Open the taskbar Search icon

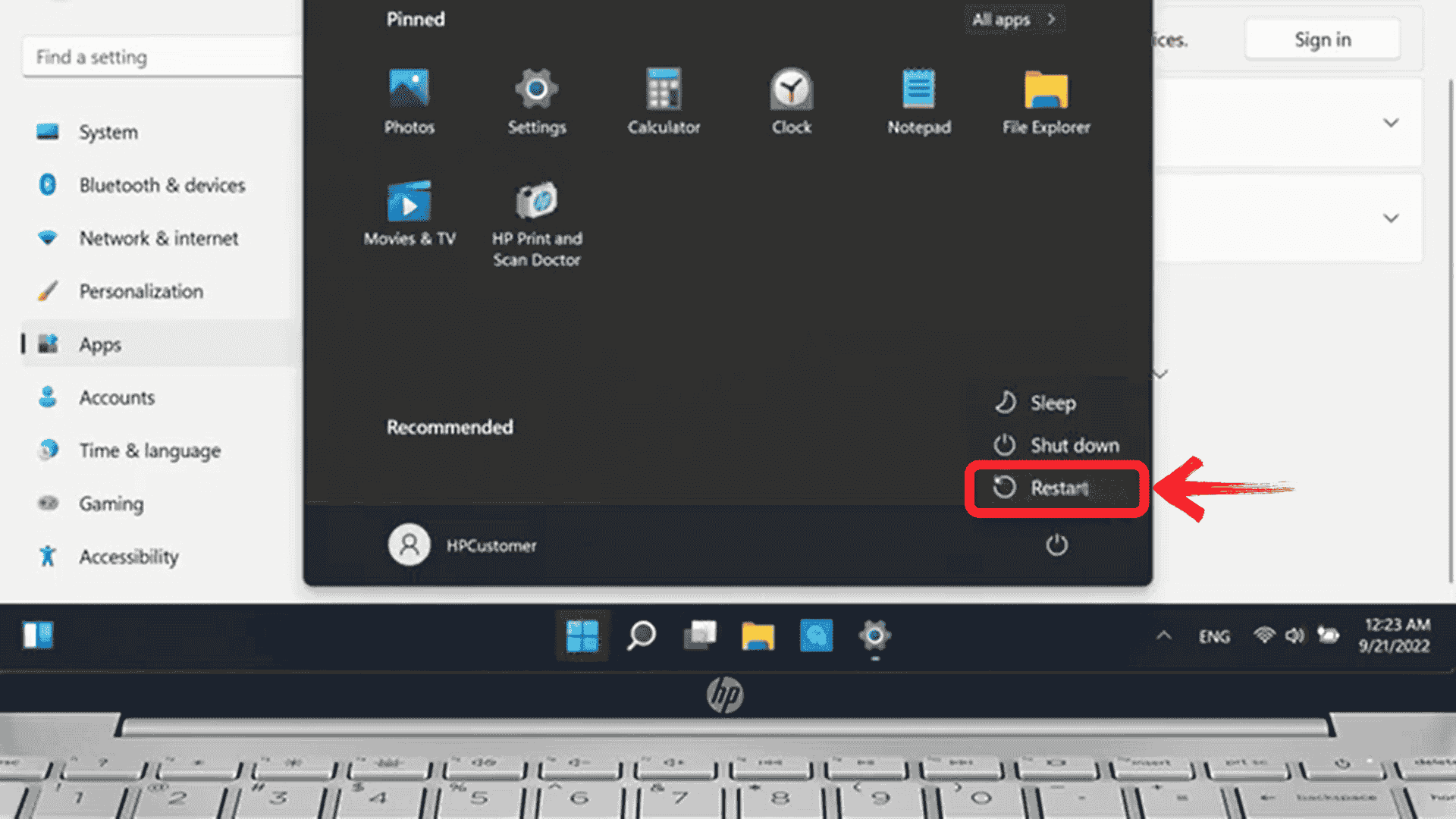pos(641,635)
